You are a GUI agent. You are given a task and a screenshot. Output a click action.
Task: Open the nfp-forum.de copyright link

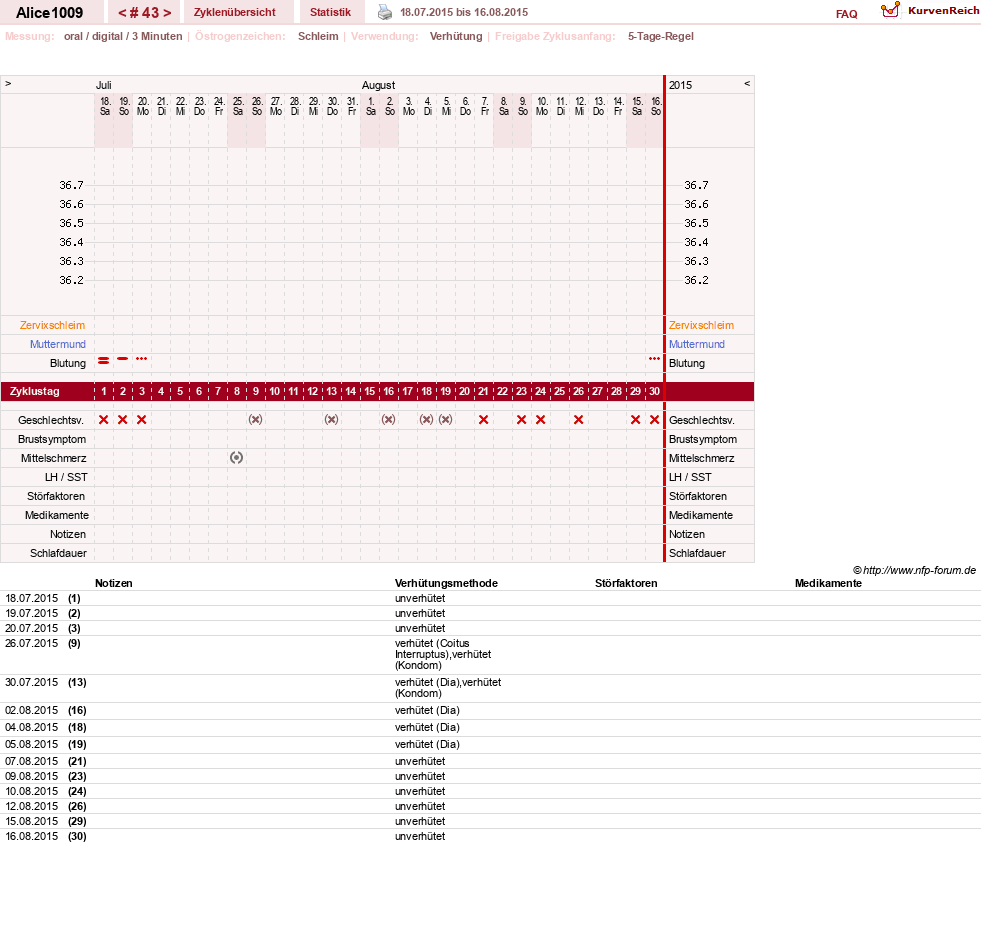(914, 570)
